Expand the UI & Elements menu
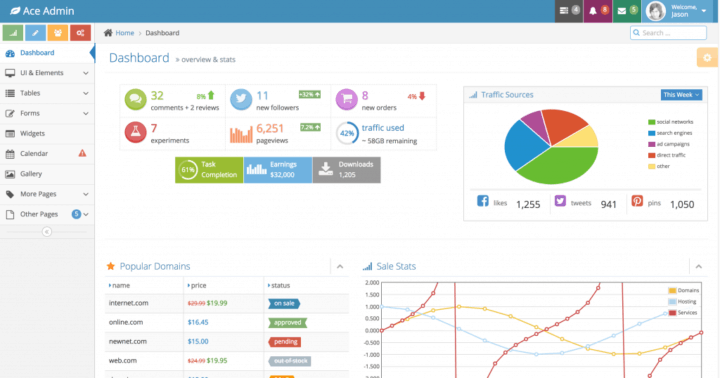Screen dimensions: 720x378 (x=47, y=73)
